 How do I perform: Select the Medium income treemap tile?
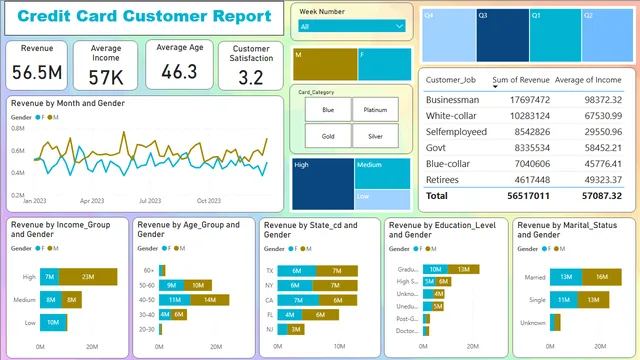point(382,173)
